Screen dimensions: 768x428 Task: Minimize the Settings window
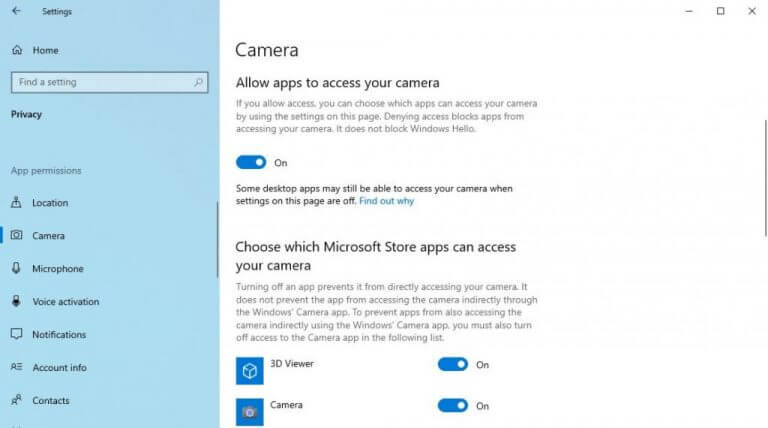pyautogui.click(x=689, y=11)
